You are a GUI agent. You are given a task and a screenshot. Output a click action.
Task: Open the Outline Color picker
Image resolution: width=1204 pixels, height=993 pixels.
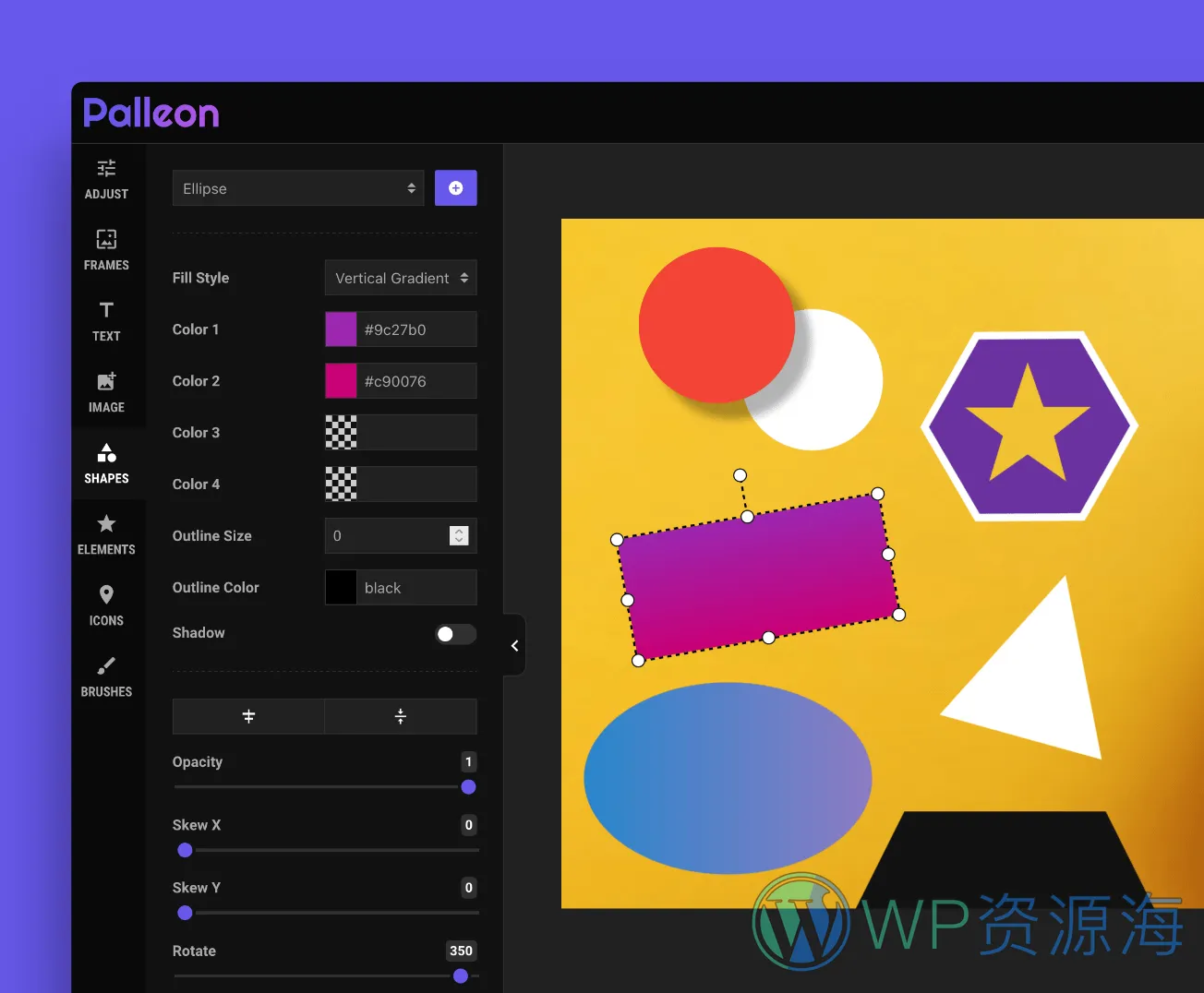340,587
